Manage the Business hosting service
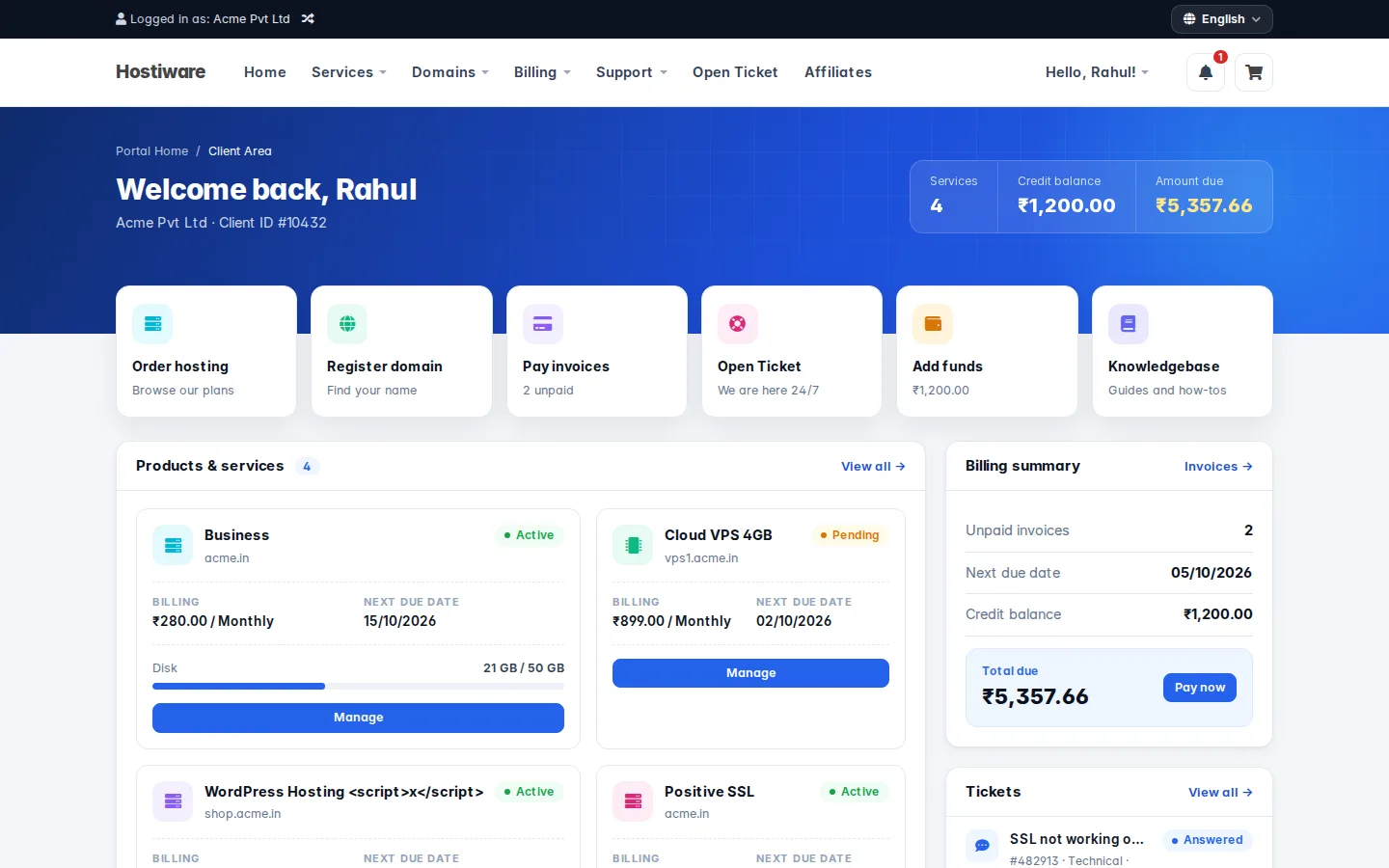The height and width of the screenshot is (868, 1389). [x=358, y=718]
